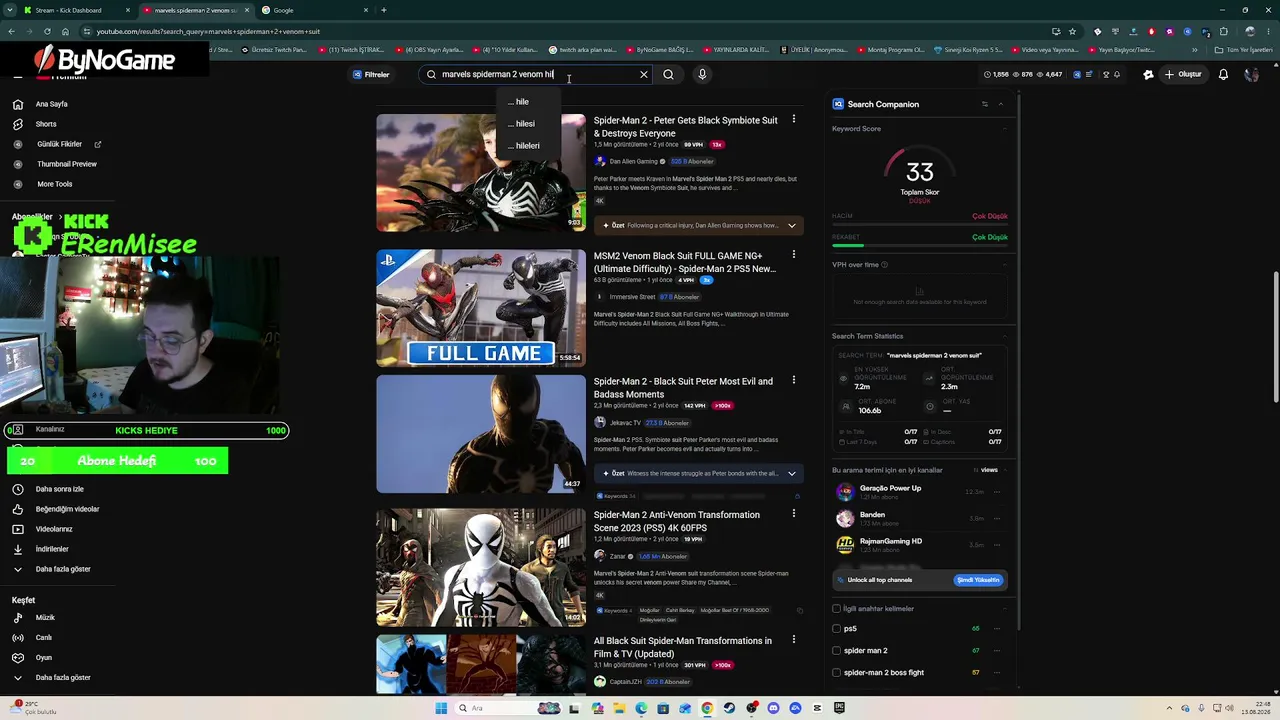Open Canlı live icon under Keşfet

18,638
